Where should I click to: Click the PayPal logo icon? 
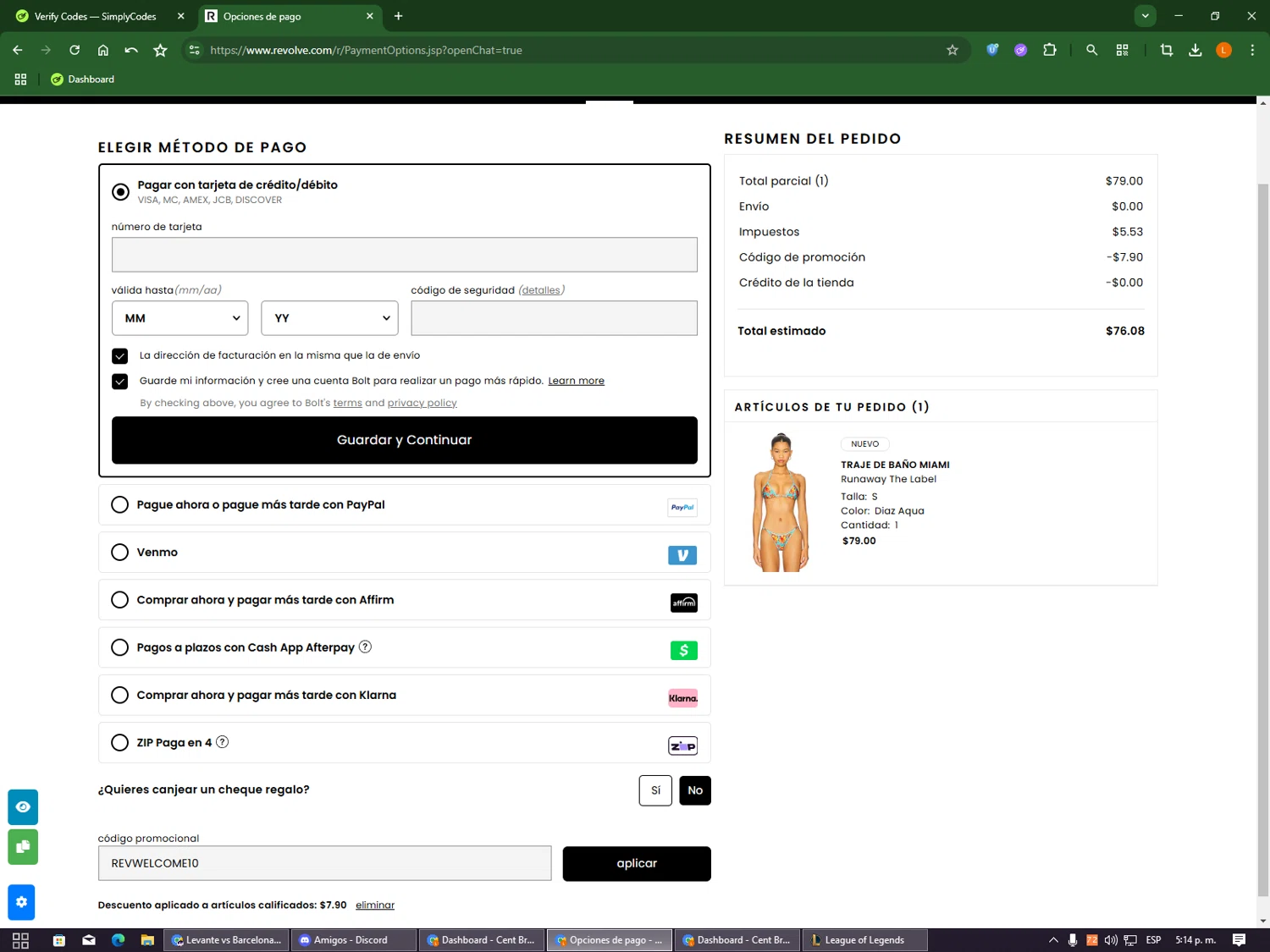[682, 508]
